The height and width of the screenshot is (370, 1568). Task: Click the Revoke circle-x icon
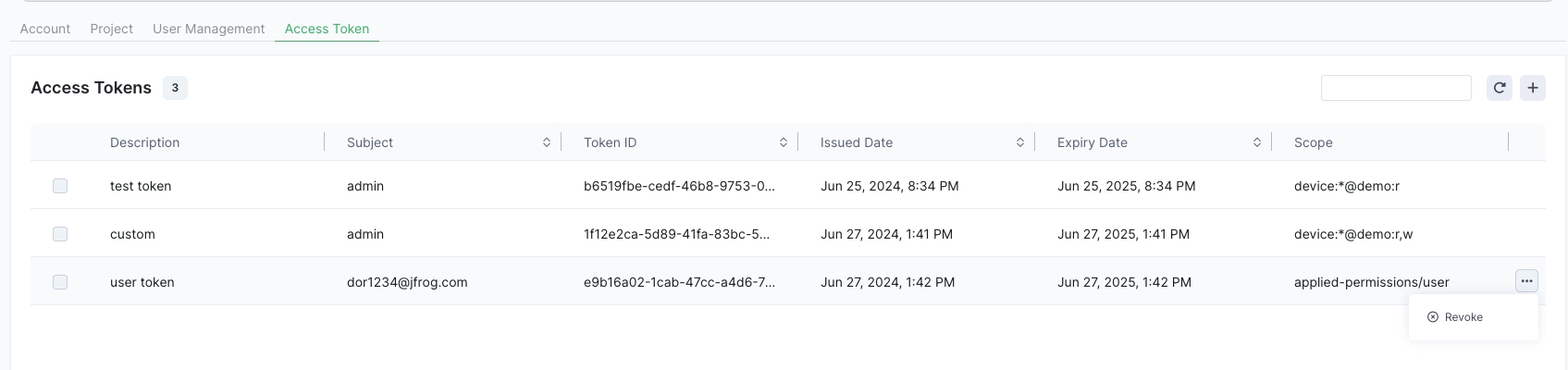point(1433,317)
